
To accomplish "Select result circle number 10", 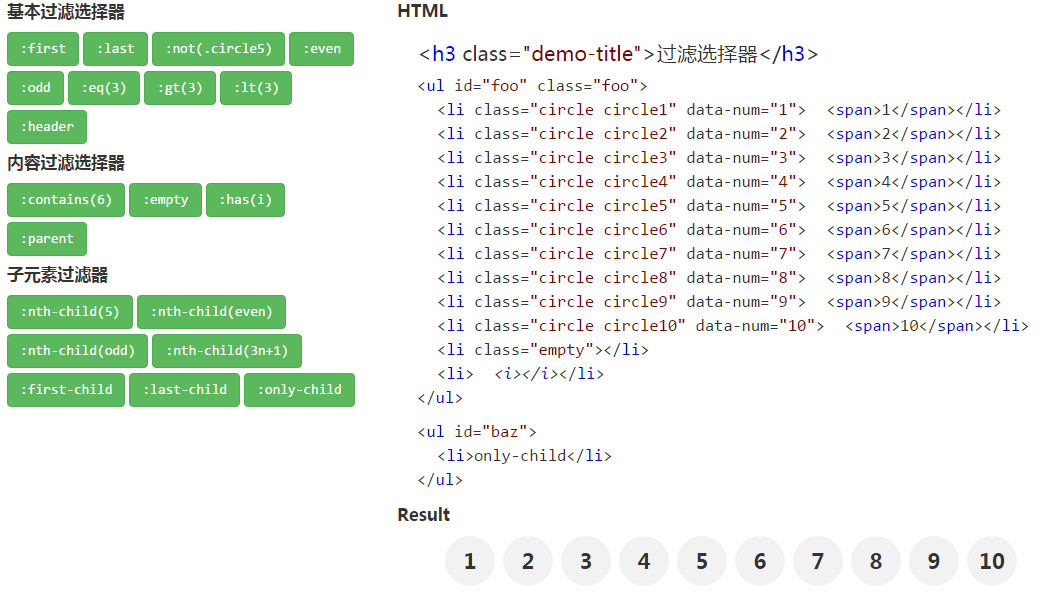I will tap(992, 561).
